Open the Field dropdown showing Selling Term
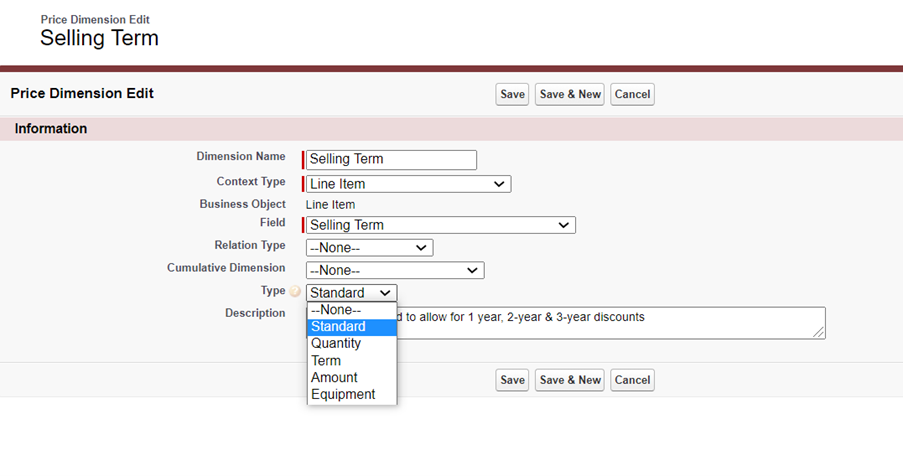The width and height of the screenshot is (903, 476). tap(440, 225)
